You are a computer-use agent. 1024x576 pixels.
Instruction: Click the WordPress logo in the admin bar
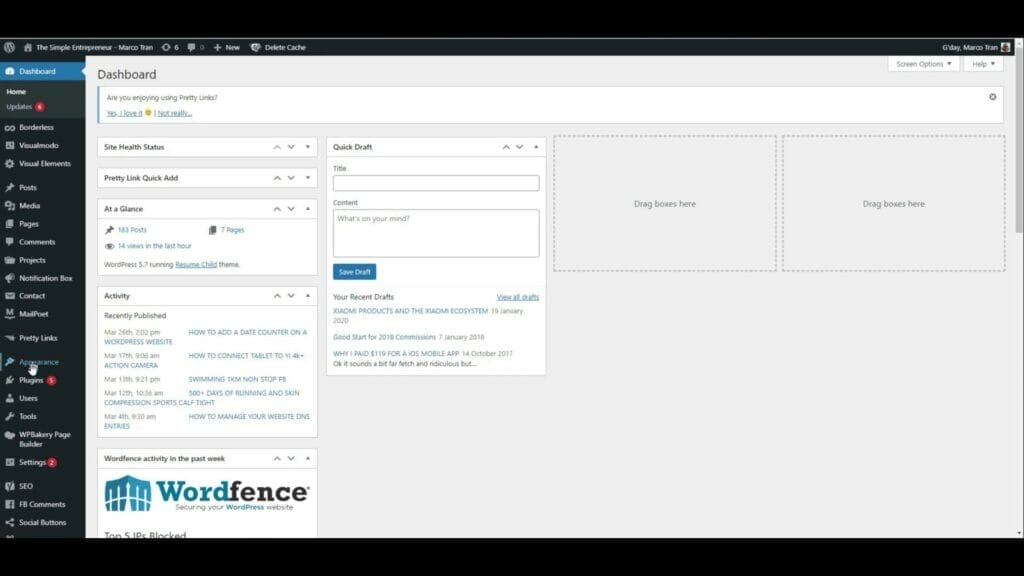click(x=9, y=46)
